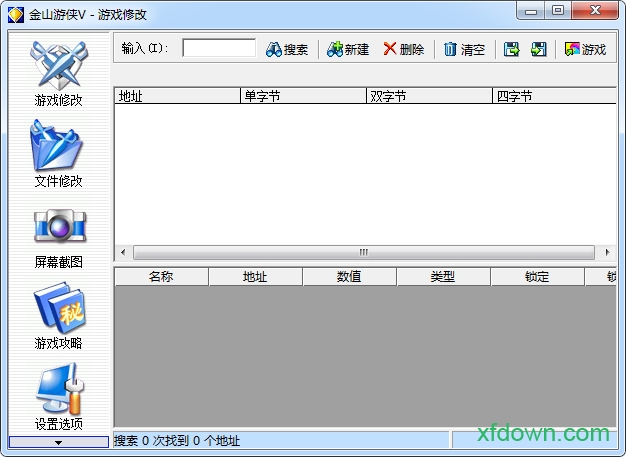626x457 pixels.
Task: Click the horizontal scrollbar left arrow
Action: (x=123, y=252)
